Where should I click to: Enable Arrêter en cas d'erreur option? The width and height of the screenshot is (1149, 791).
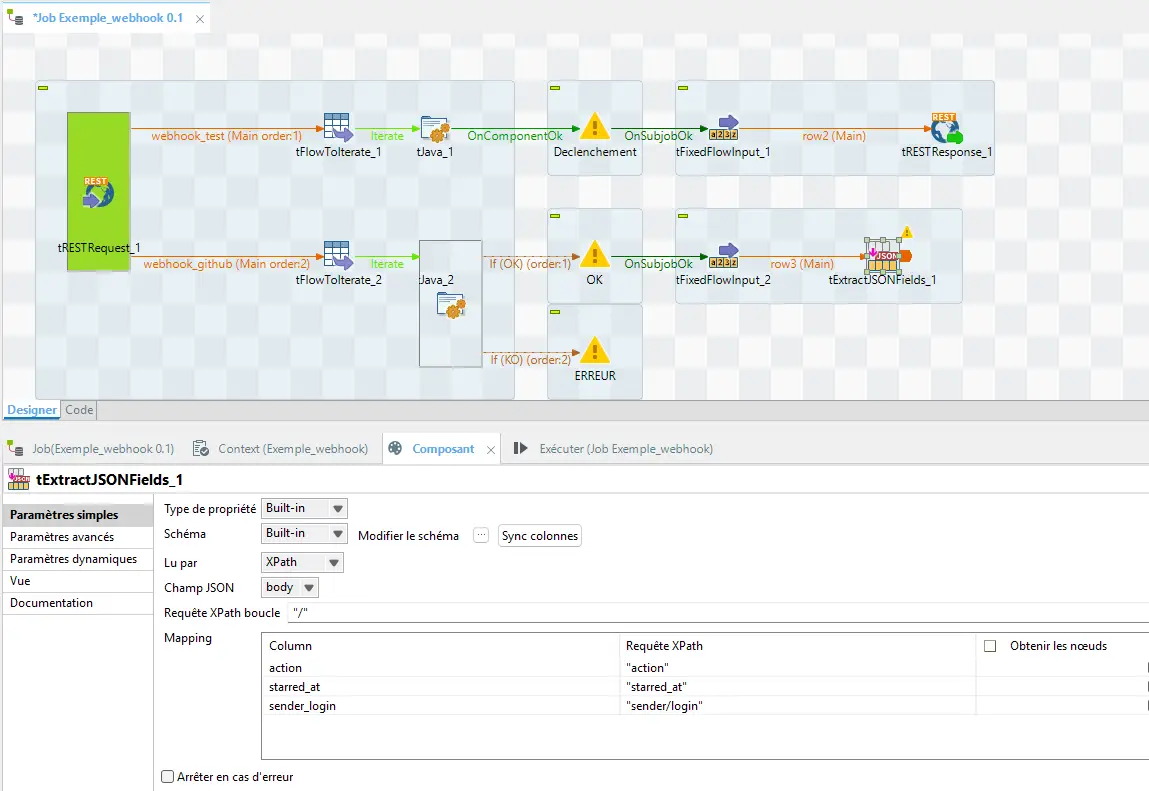point(167,777)
